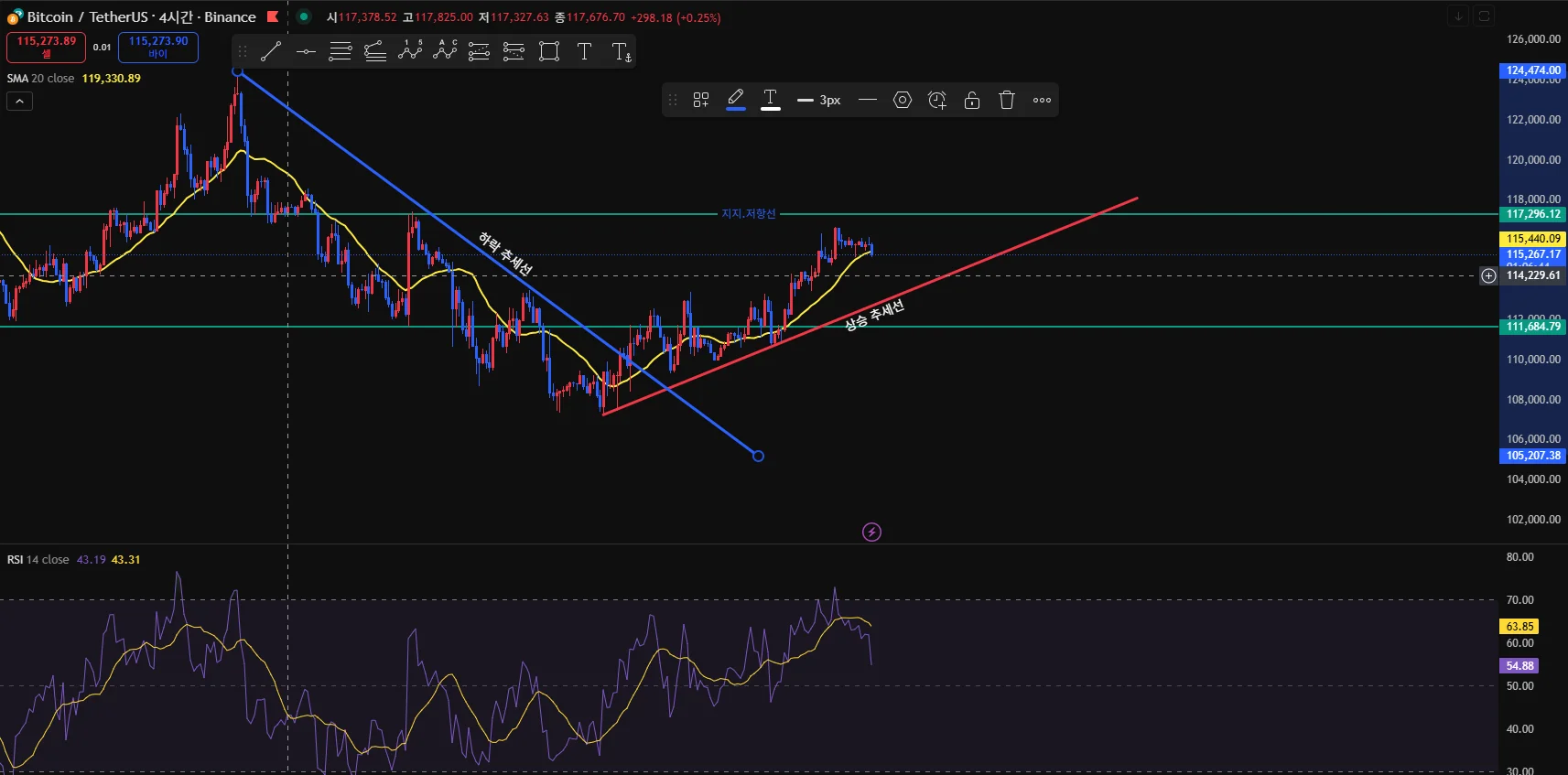Click the 0.01 spread value

102,48
